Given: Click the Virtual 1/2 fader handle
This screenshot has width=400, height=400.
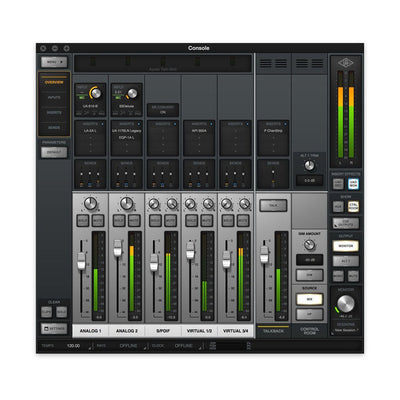Looking at the screenshot, I should coord(190,251).
